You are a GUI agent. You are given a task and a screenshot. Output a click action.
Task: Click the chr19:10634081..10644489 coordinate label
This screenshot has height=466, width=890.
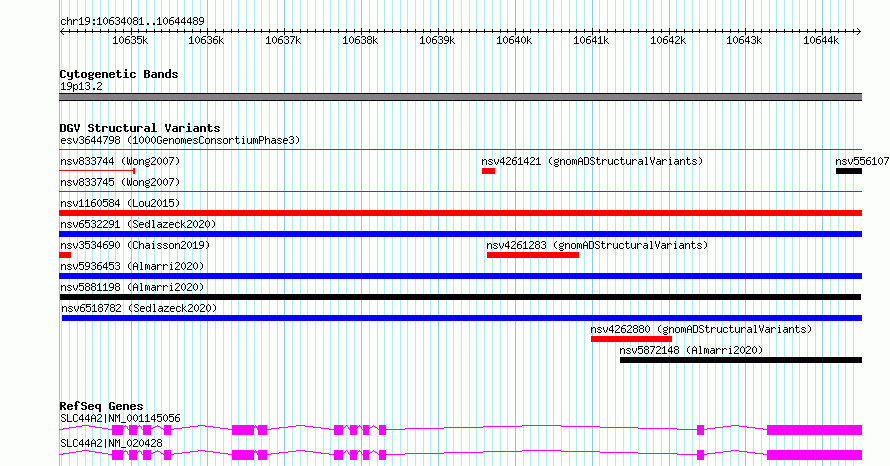point(132,21)
